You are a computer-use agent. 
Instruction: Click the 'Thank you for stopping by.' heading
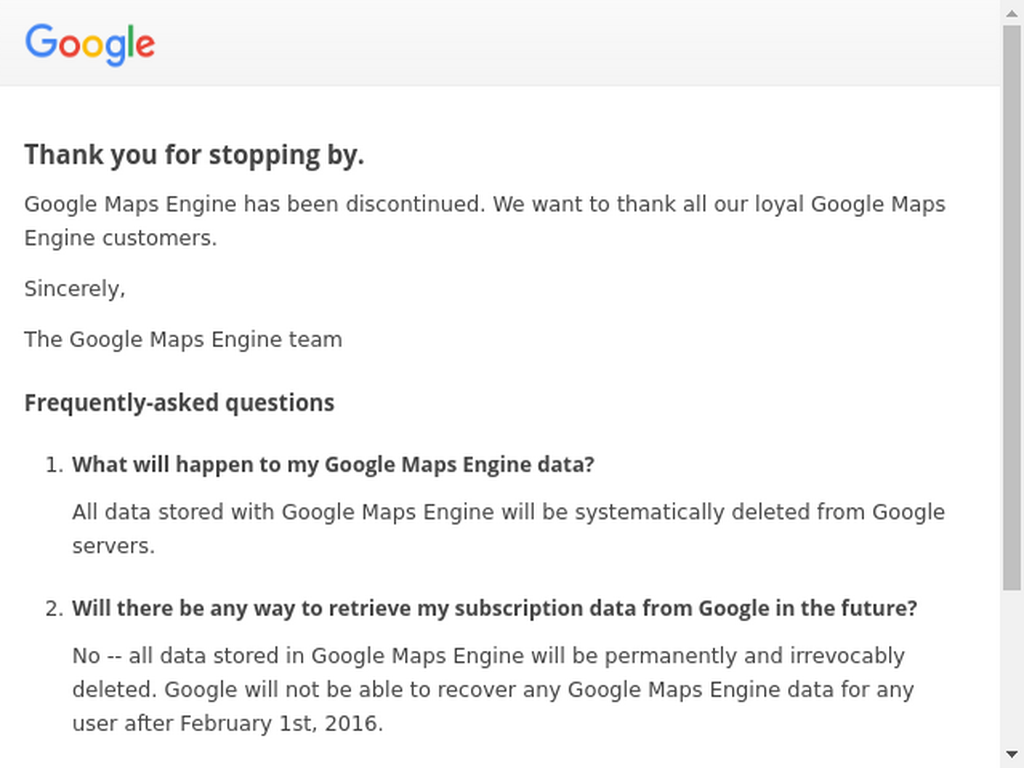(194, 155)
